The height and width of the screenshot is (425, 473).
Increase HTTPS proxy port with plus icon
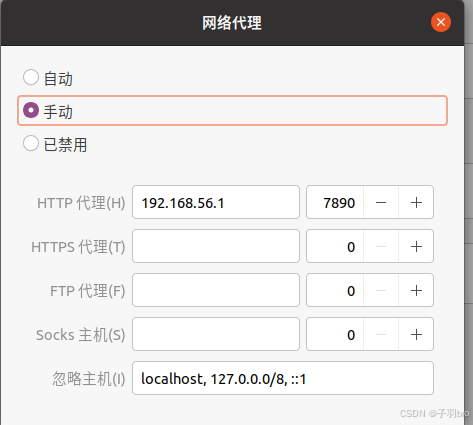pyautogui.click(x=416, y=246)
